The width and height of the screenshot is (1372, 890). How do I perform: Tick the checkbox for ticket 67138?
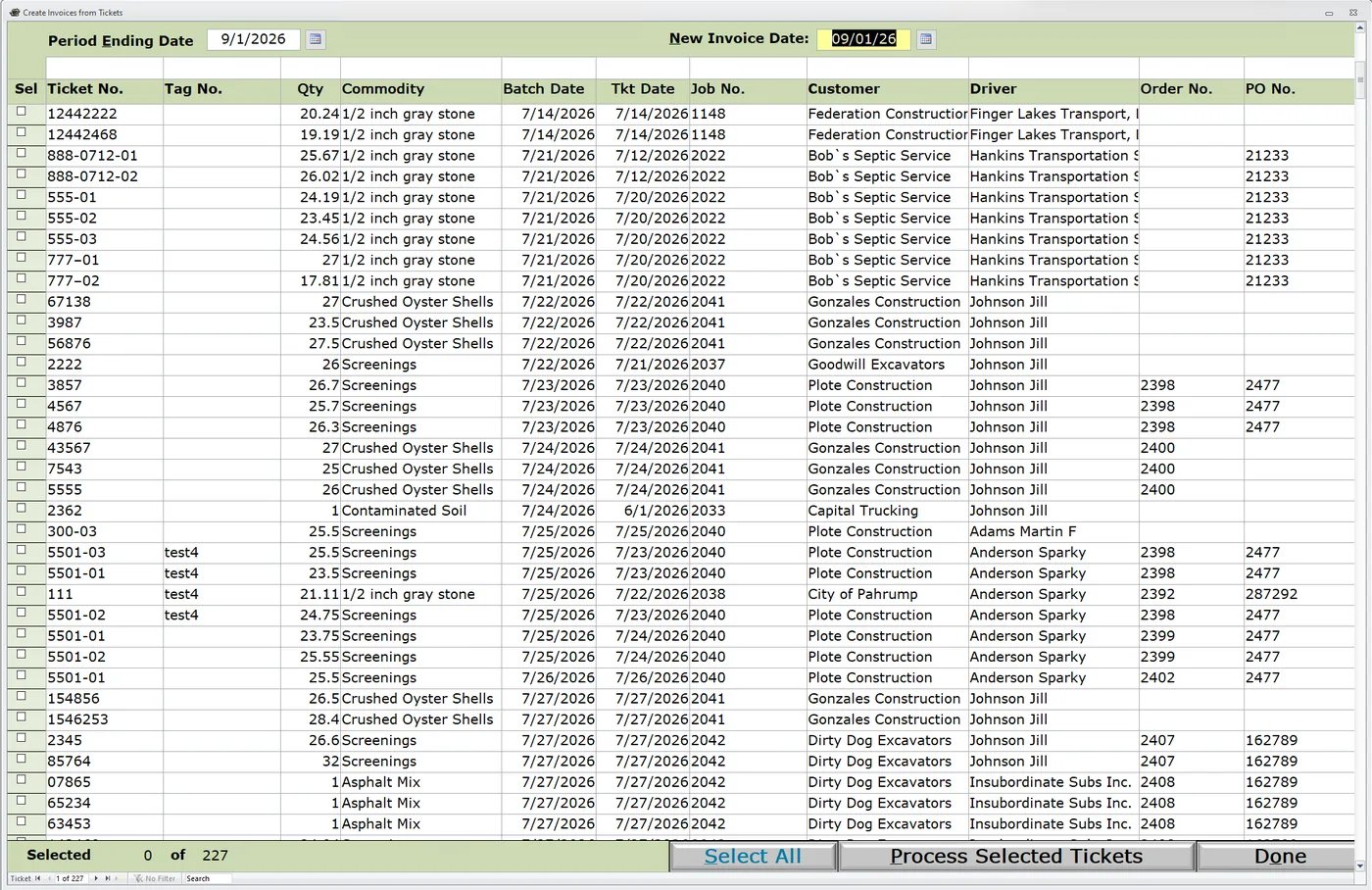pos(22,299)
